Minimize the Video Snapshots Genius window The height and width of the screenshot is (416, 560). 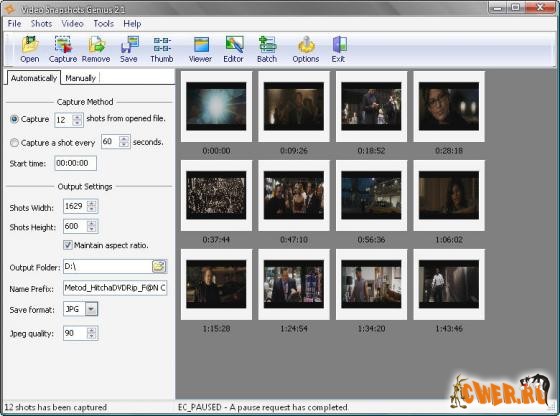[498, 7]
